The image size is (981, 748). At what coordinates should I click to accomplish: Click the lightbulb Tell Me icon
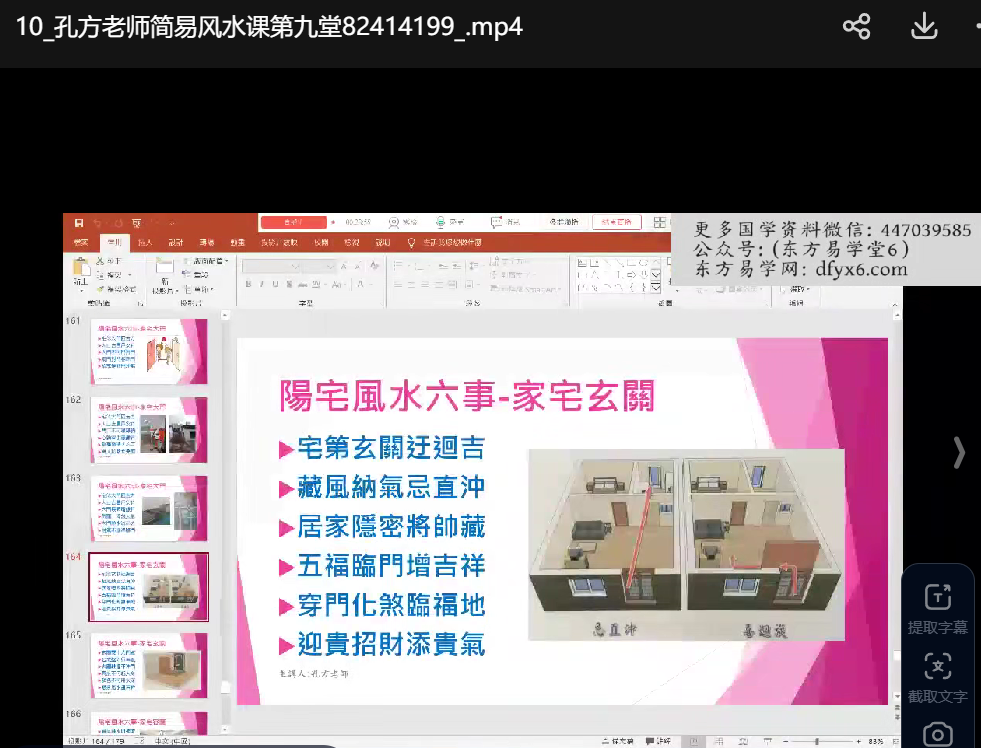[411, 242]
